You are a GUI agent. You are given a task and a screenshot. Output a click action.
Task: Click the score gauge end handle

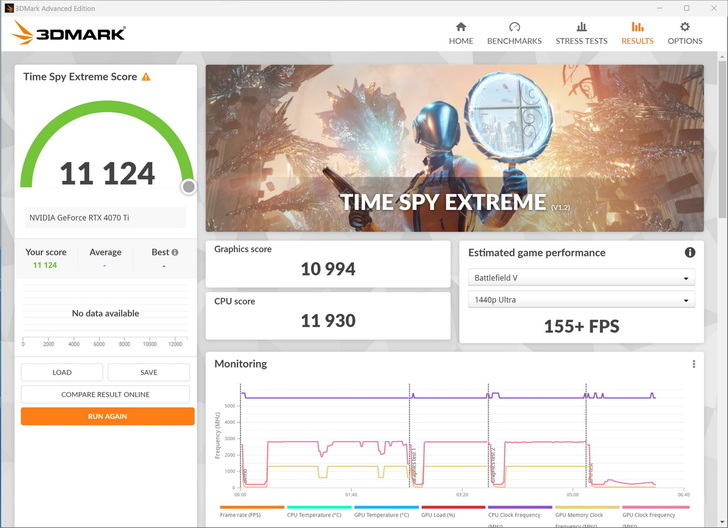(188, 187)
